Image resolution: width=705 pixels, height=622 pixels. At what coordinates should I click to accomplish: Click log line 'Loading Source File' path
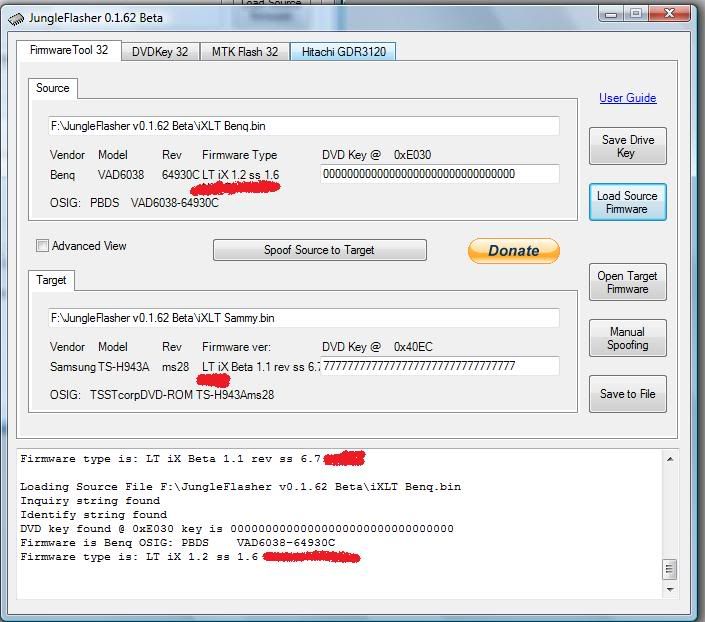241,487
